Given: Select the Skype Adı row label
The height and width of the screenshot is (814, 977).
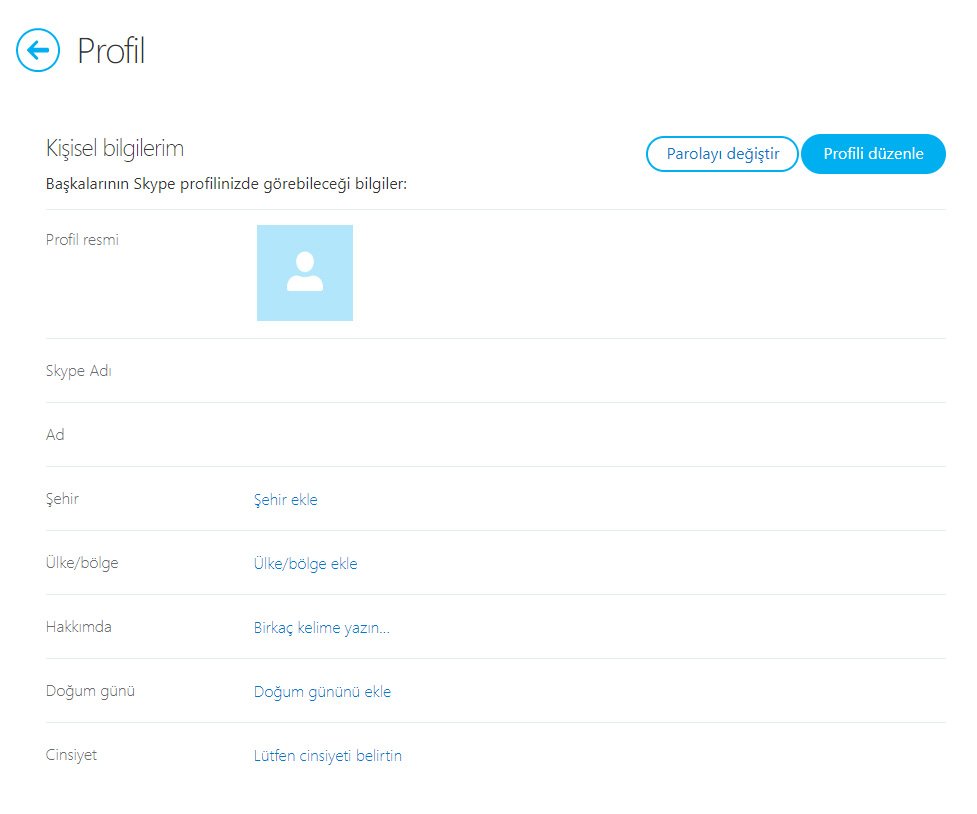Looking at the screenshot, I should click(79, 371).
